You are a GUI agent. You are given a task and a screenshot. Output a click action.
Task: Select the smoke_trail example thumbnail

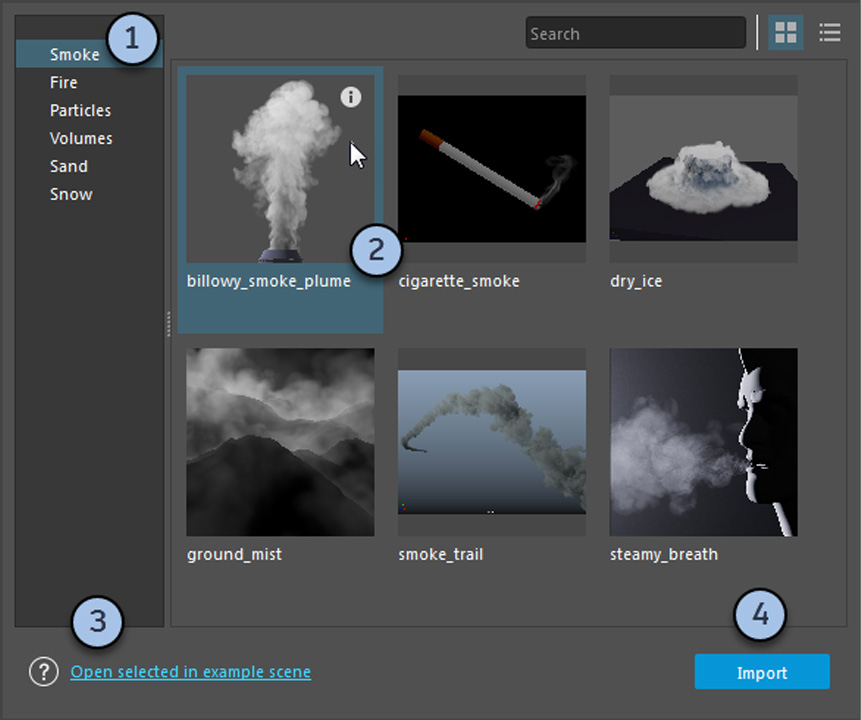pos(491,442)
